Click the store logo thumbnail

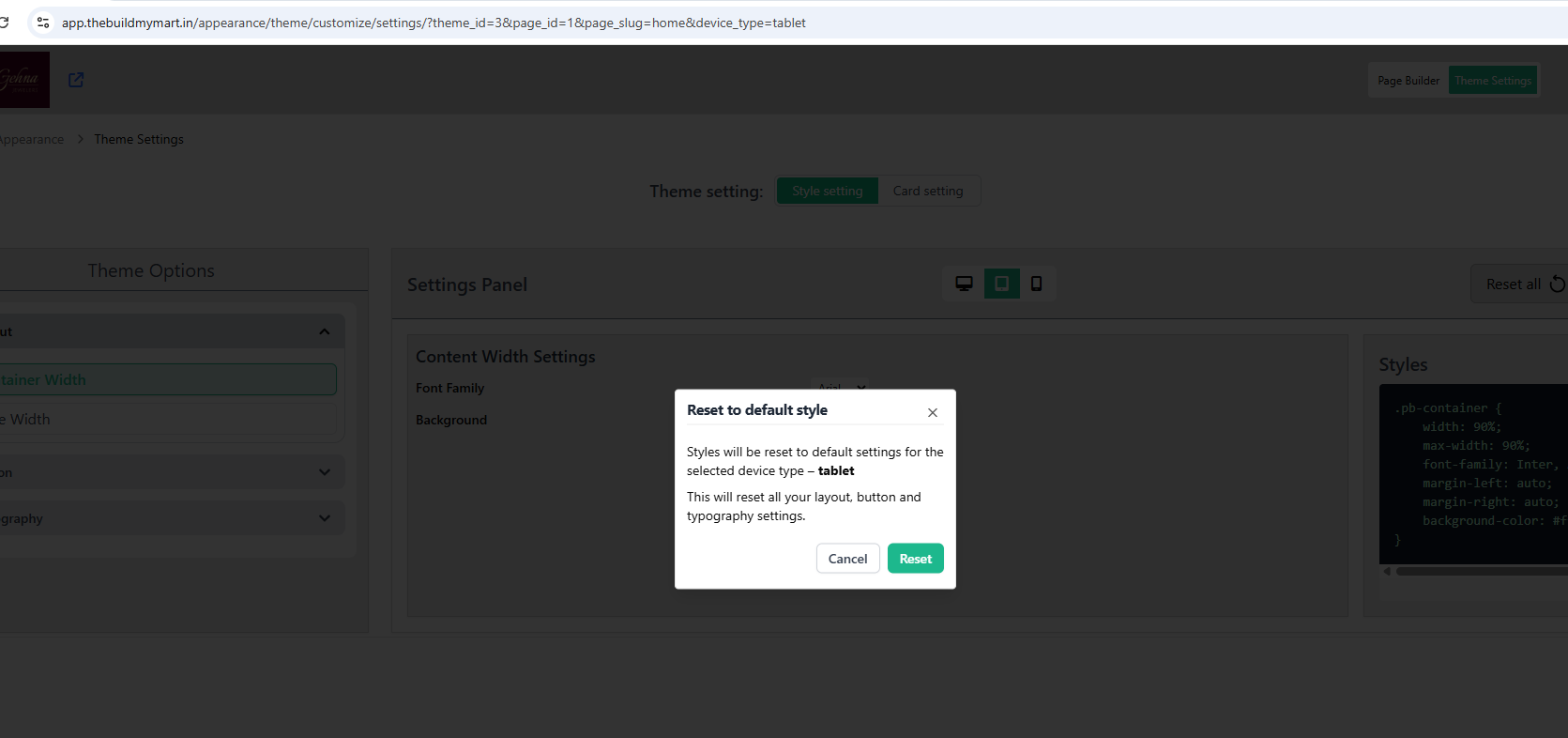click(x=23, y=80)
